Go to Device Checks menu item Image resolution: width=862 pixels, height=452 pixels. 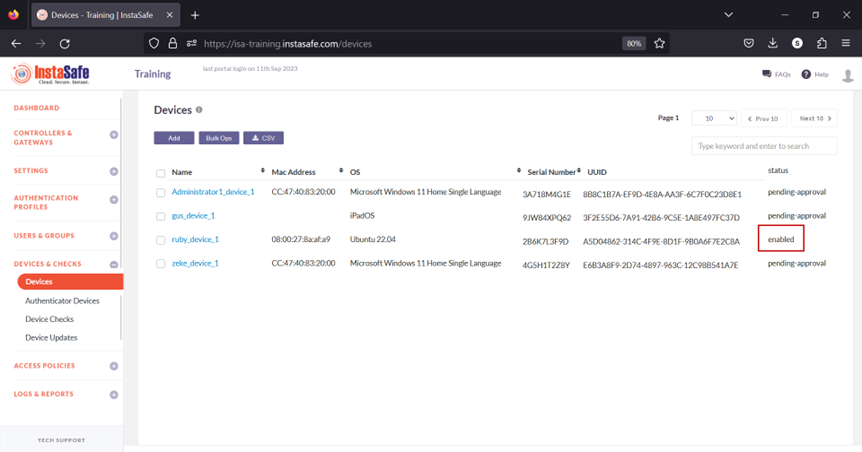[51, 319]
